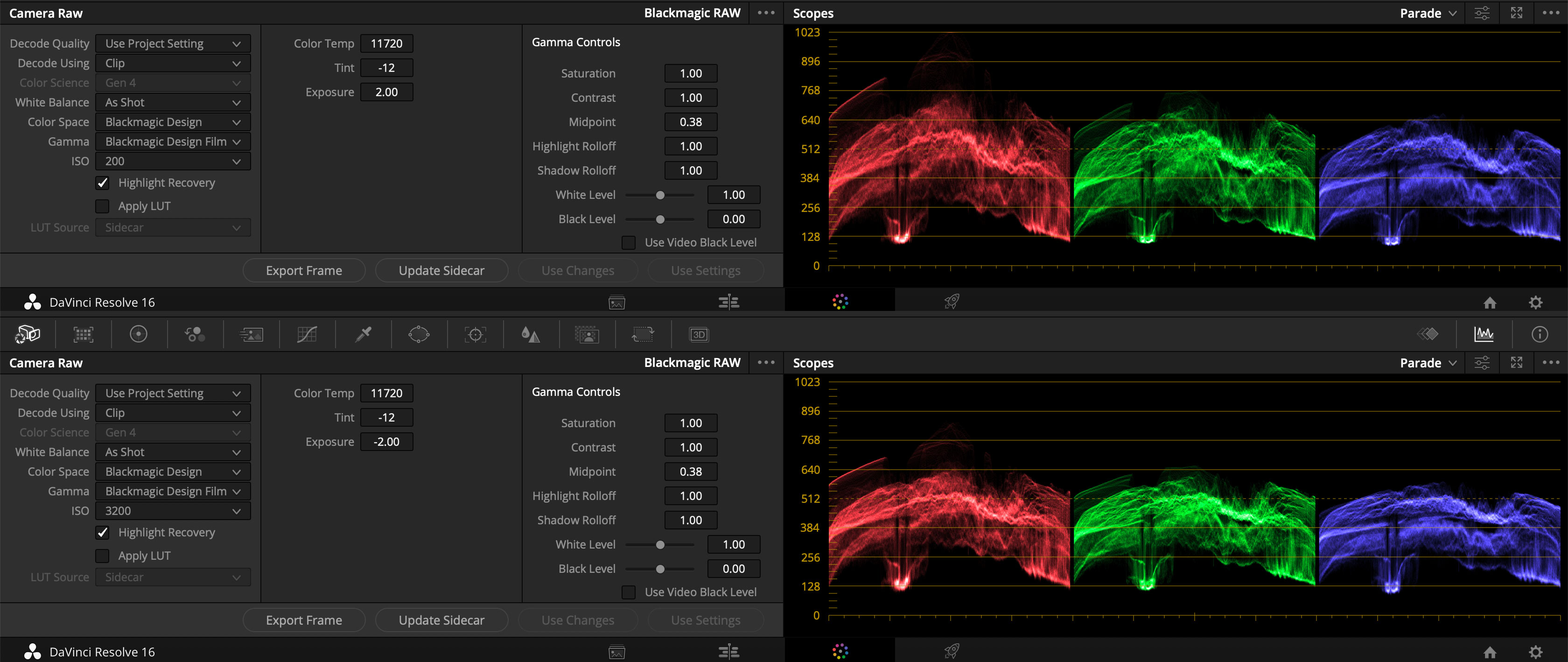Click Saturation 1.00 field in ISO 3200 panel
Viewport: 1568px width, 662px height.
691,423
